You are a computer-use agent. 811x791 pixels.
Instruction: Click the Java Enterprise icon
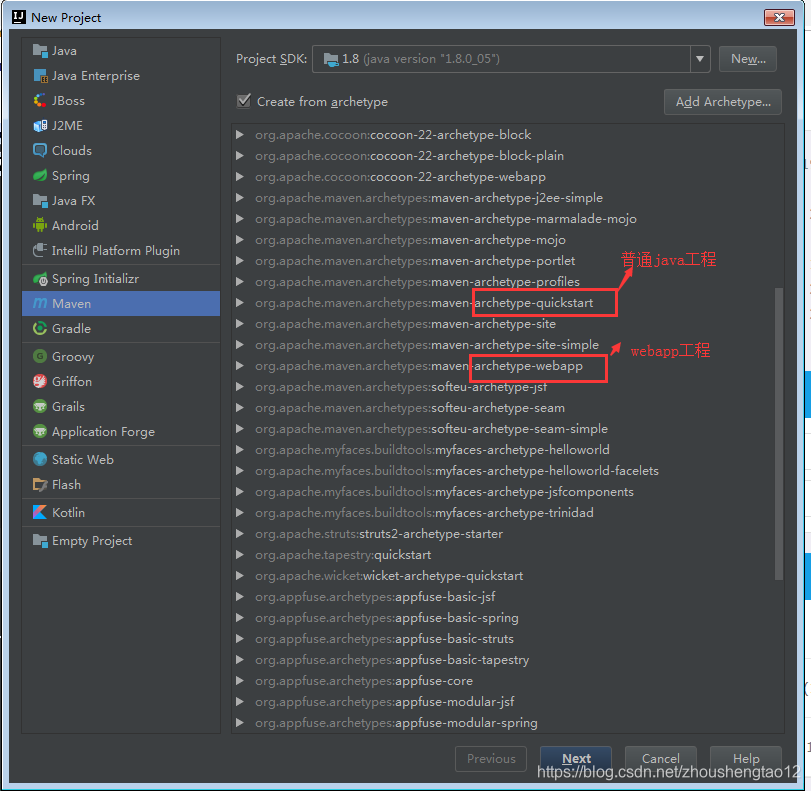(x=40, y=76)
